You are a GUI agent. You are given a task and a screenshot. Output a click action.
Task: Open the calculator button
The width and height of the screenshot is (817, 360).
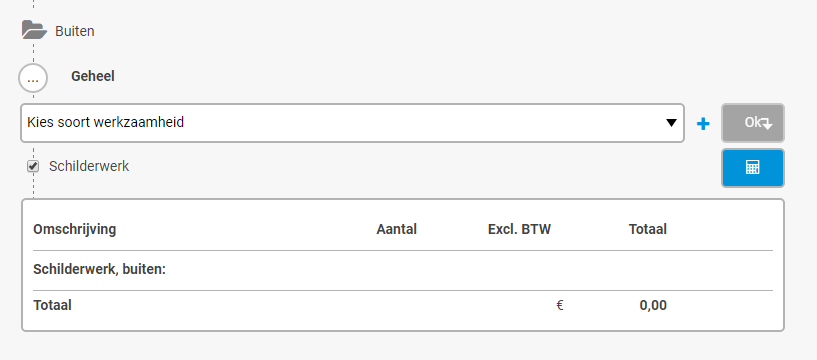pyautogui.click(x=752, y=168)
